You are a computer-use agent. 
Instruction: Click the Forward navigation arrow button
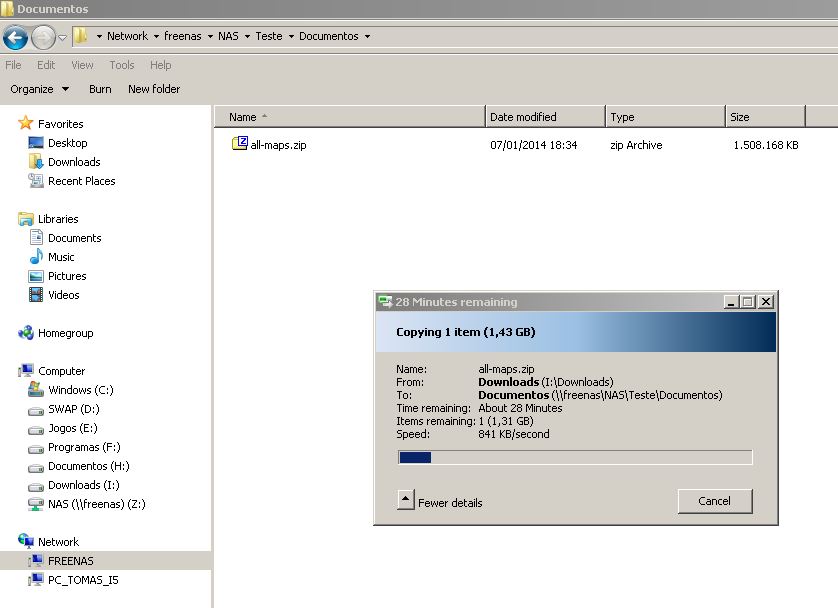point(43,38)
